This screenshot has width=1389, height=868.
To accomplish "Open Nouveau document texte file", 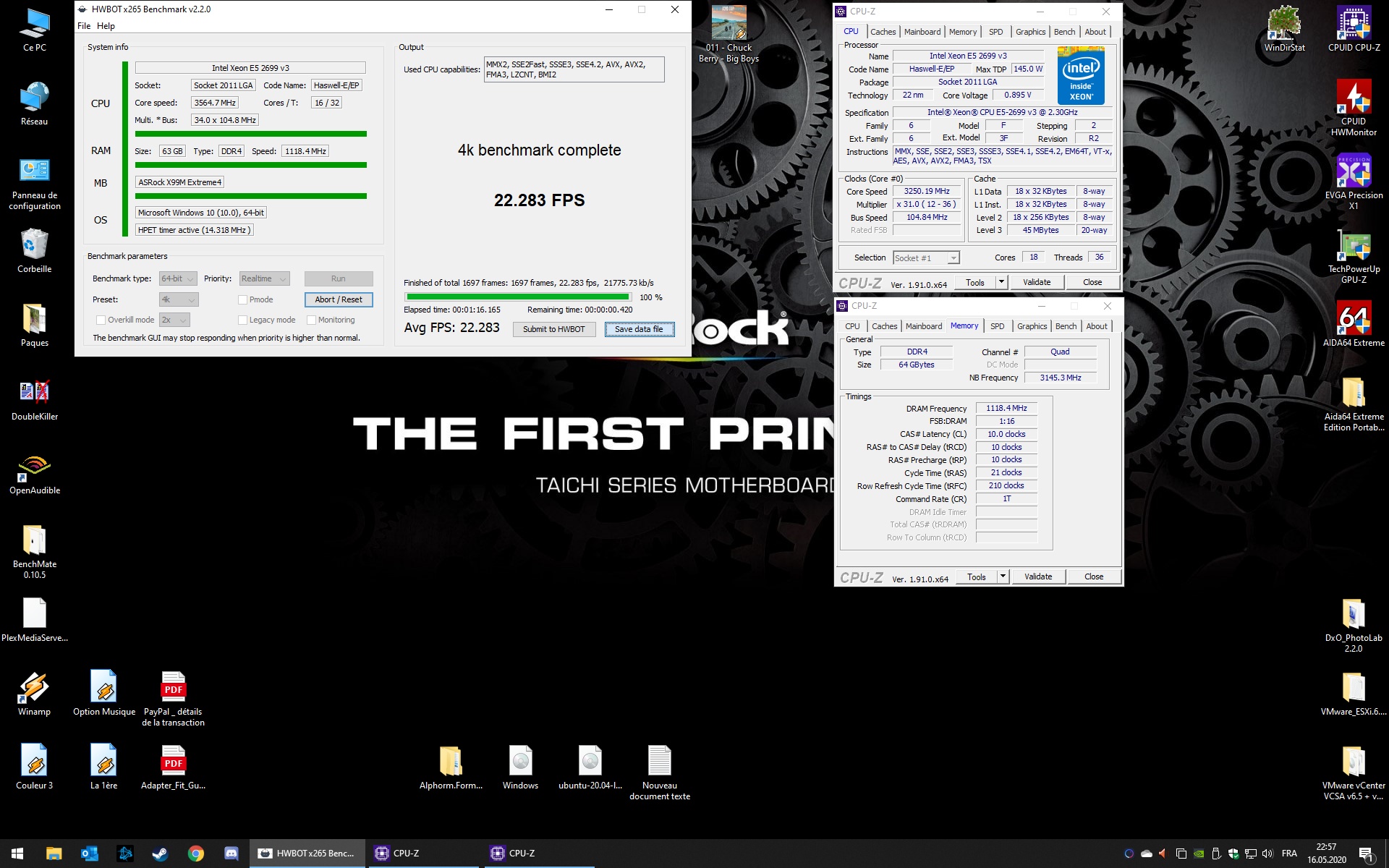I will (660, 773).
